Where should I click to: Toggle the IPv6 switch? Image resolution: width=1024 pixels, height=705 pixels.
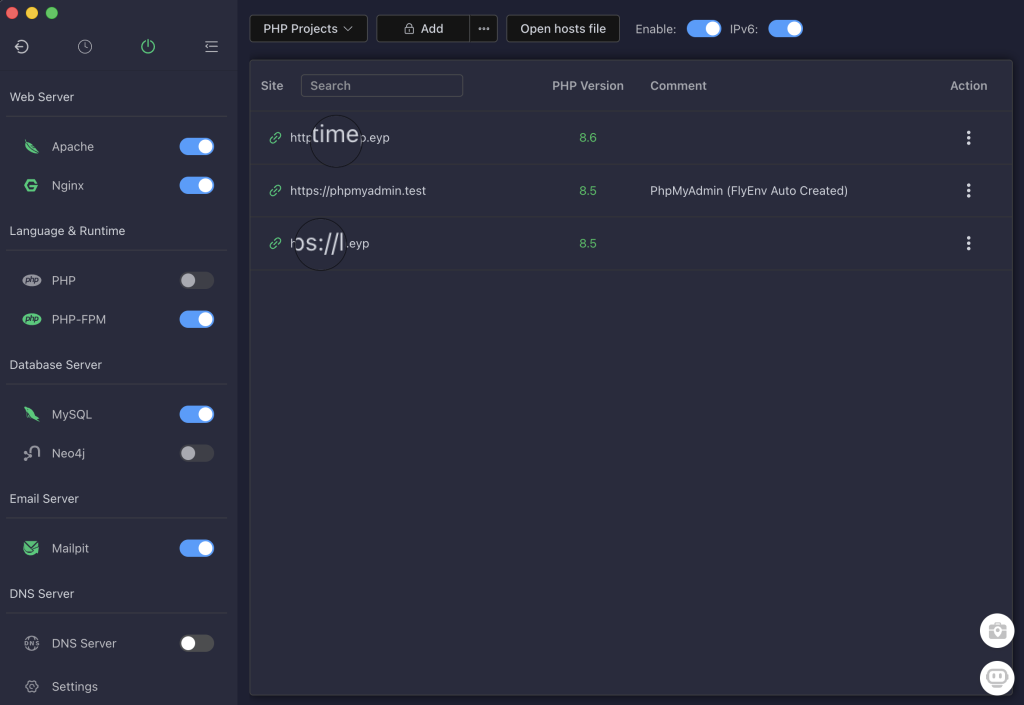(x=785, y=29)
